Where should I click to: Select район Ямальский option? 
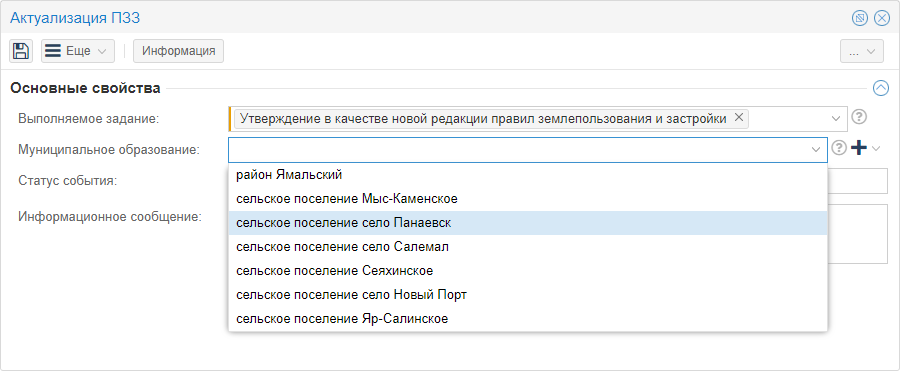tap(527, 175)
